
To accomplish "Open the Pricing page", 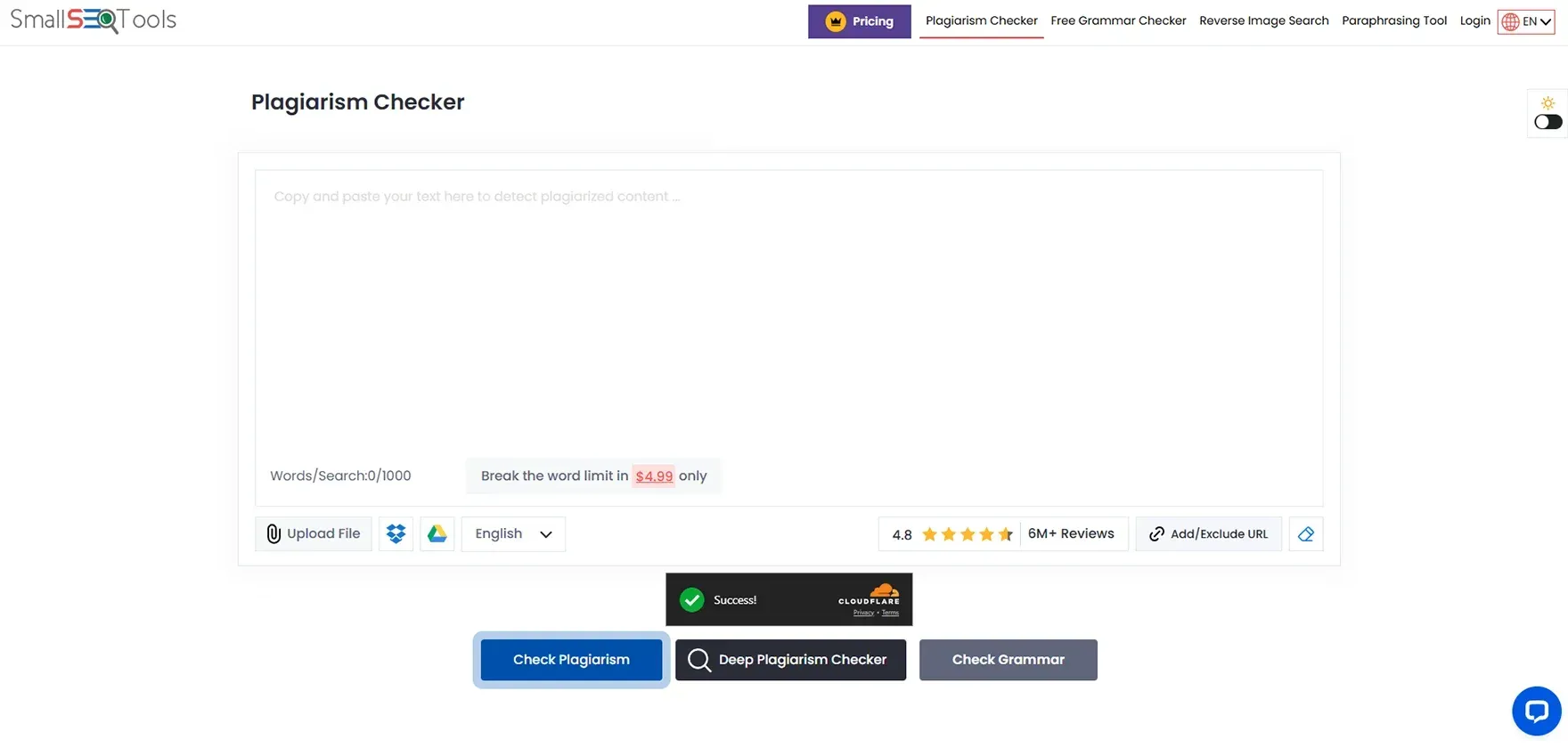I will pos(859,21).
